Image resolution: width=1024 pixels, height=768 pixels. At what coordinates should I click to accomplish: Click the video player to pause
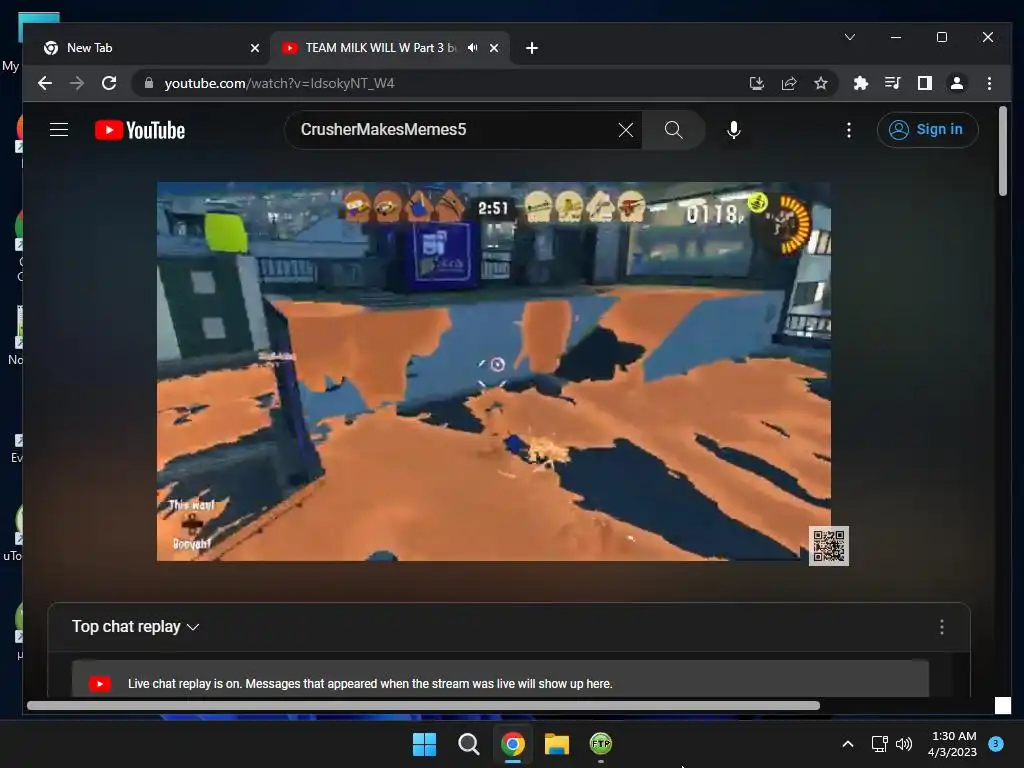[x=494, y=371]
